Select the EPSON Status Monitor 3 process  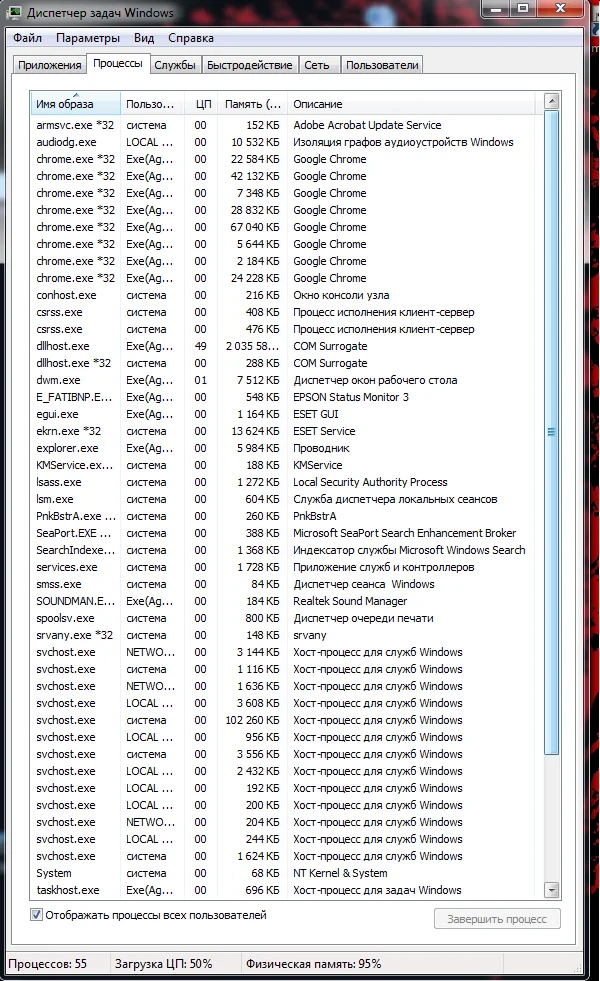pyautogui.click(x=285, y=397)
